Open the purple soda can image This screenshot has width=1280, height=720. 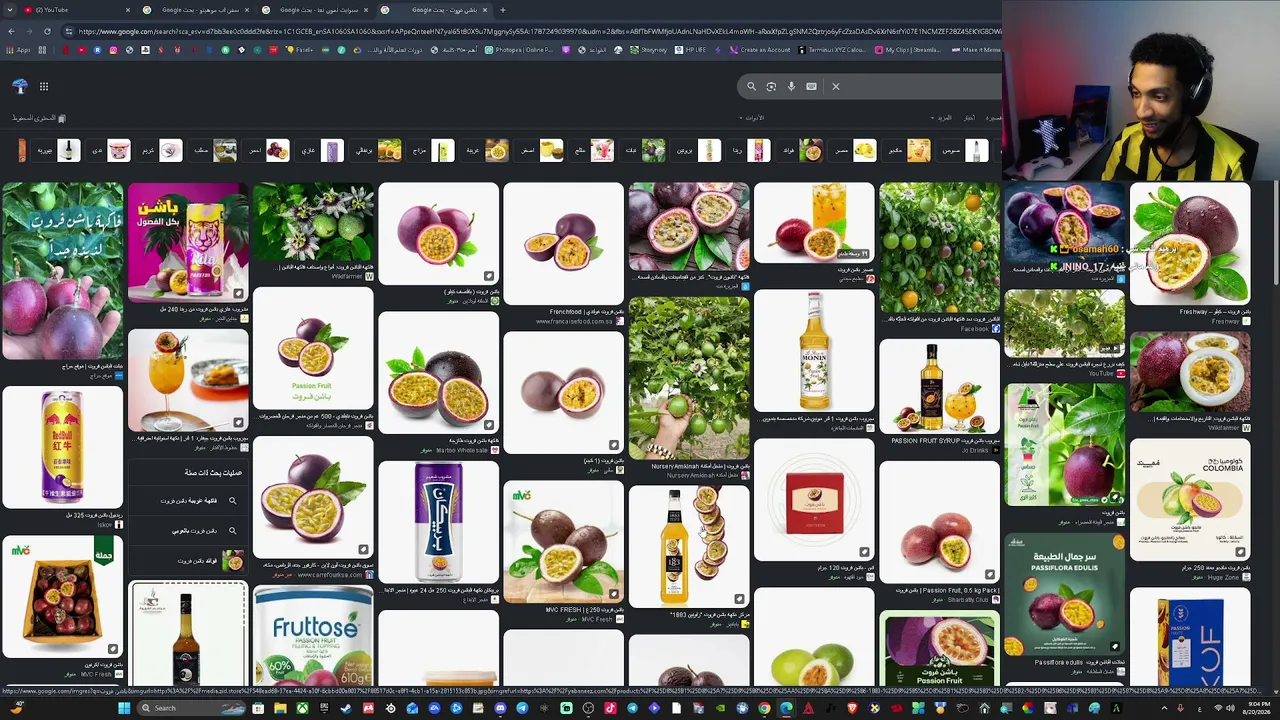tap(438, 521)
